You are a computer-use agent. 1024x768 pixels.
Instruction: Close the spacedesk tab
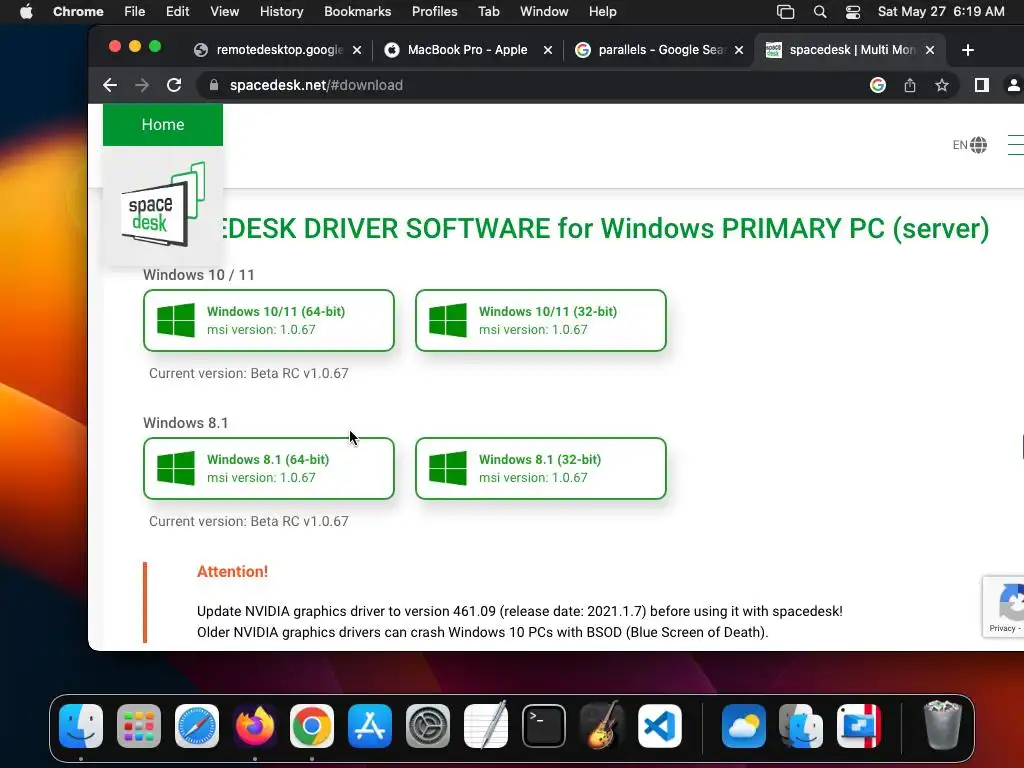(x=930, y=50)
